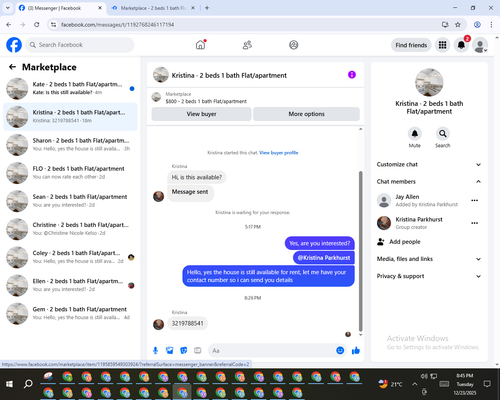This screenshot has height=400, width=500.
Task: Open account avatar menu
Action: (x=480, y=45)
